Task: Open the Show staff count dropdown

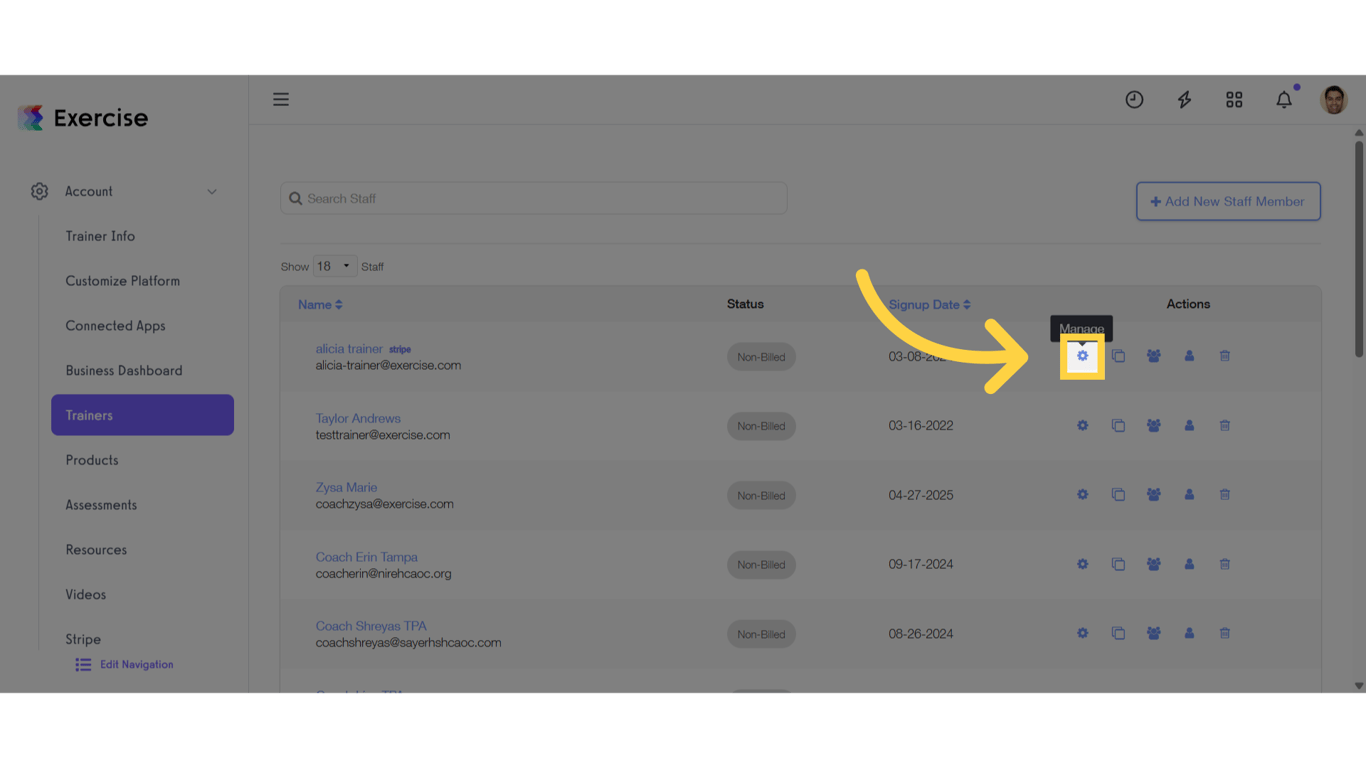Action: click(x=334, y=266)
